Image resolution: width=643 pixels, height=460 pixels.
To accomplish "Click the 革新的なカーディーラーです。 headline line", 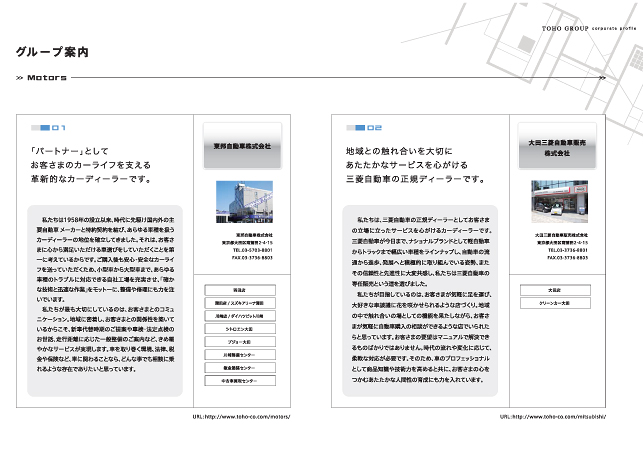I will pos(91,179).
